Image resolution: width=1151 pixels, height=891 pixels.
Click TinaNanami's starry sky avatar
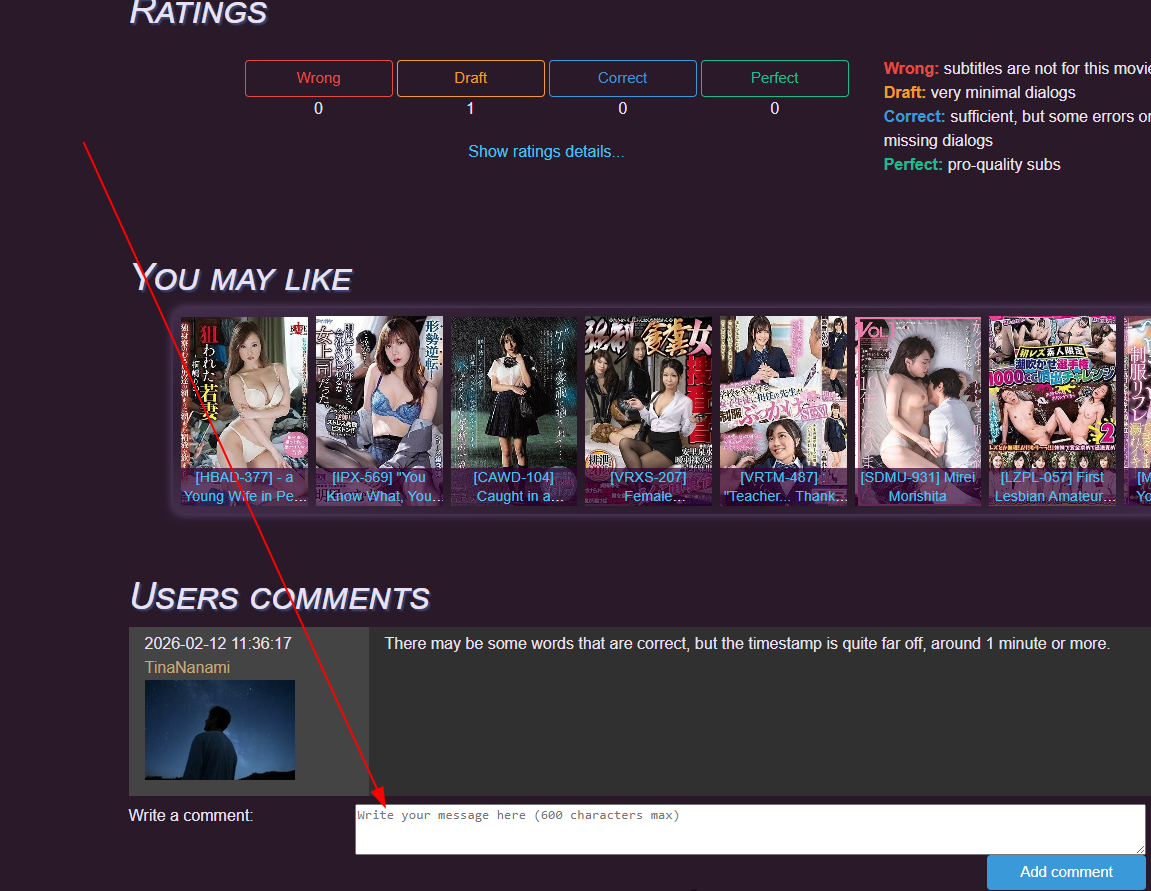click(x=219, y=730)
